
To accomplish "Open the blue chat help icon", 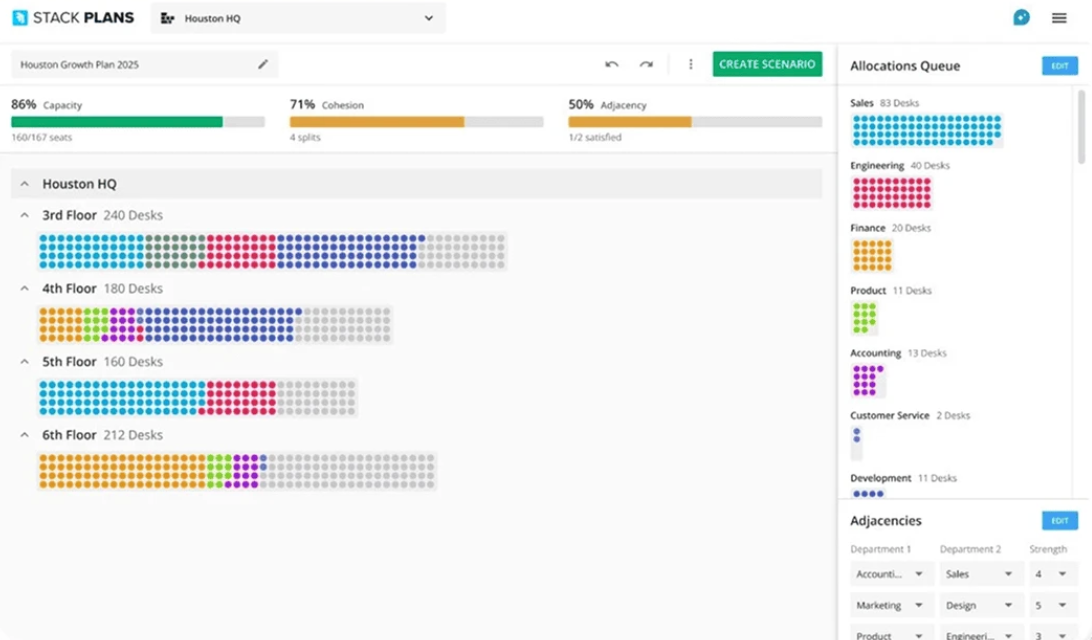I will [x=1021, y=17].
